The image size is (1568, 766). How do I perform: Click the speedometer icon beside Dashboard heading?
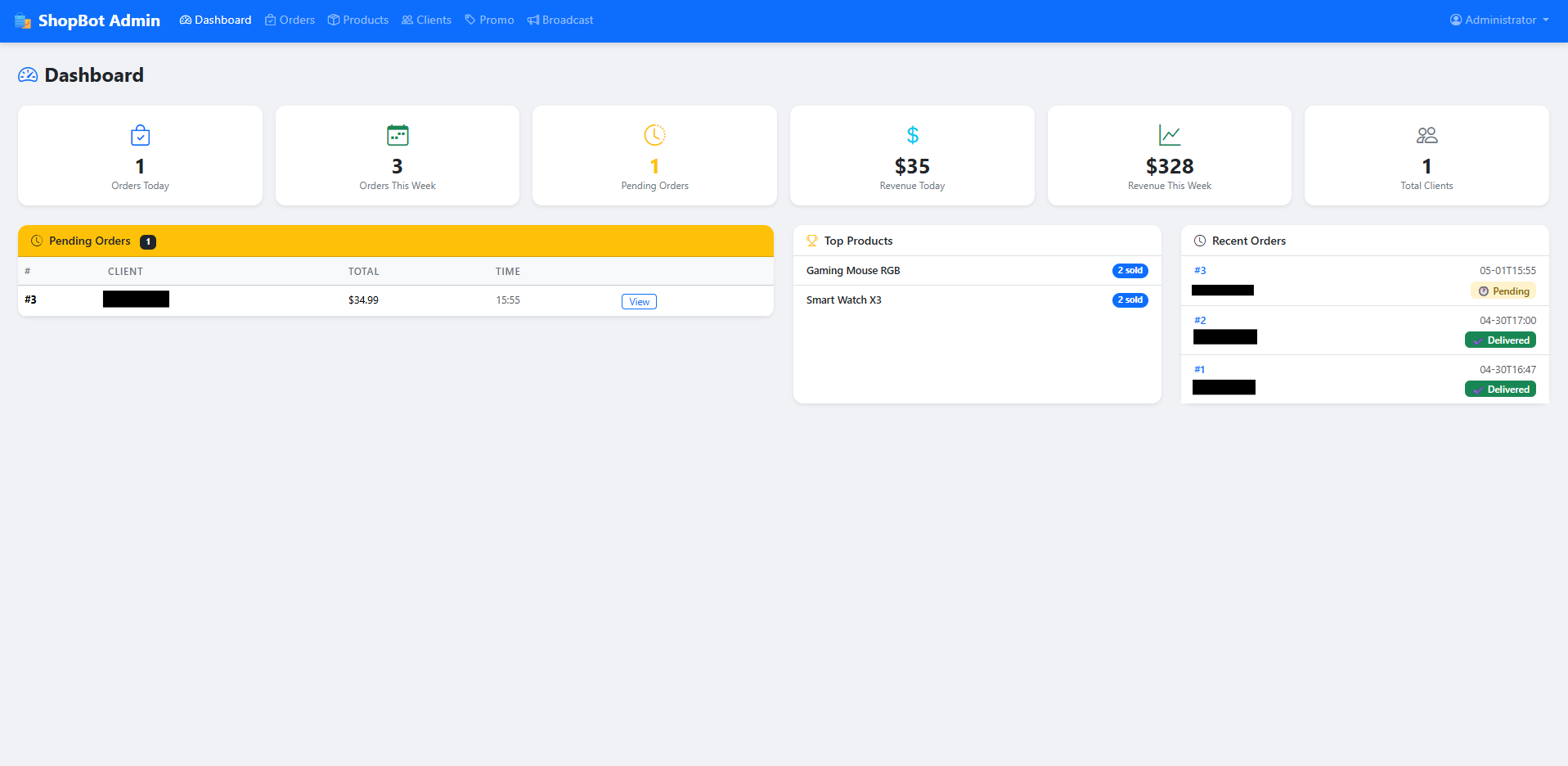click(x=28, y=75)
